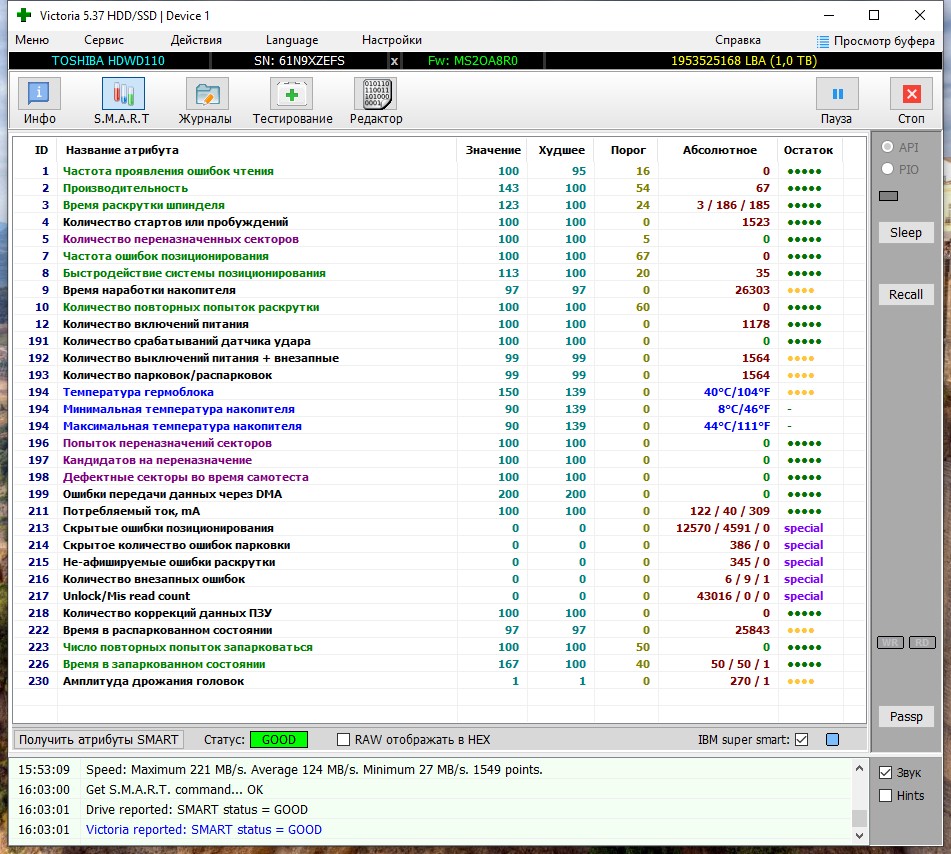Click the WR indicator
The width and height of the screenshot is (951, 854).
890,642
